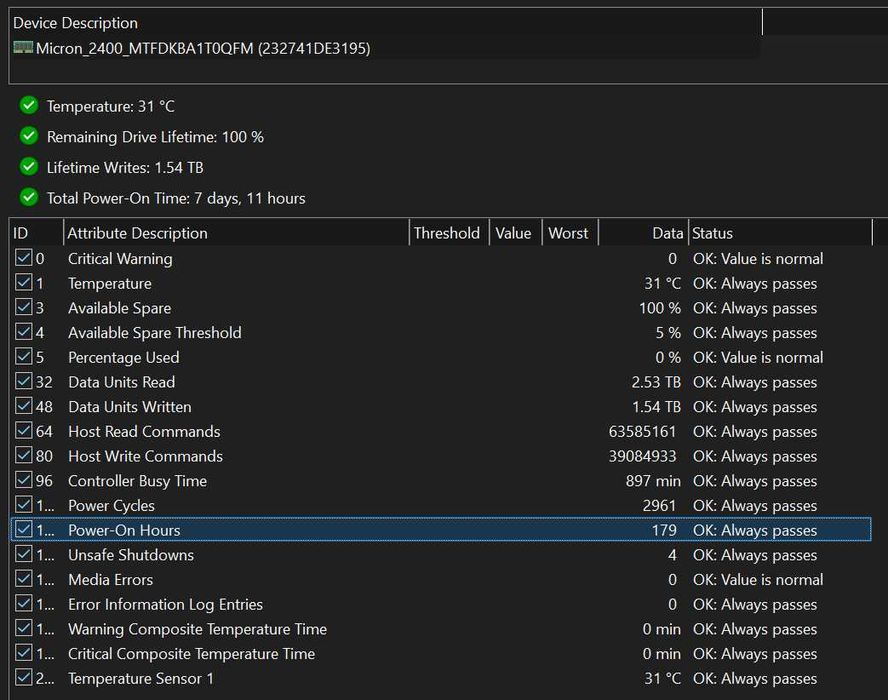
Task: Uncheck the Unsafe Shutdowns checkbox
Action: tap(24, 555)
